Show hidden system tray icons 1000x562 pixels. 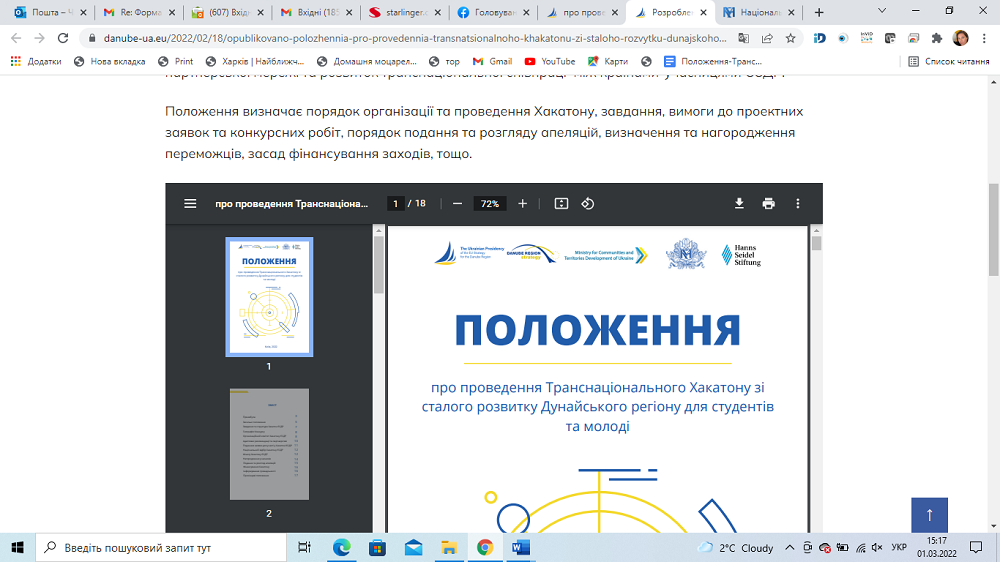pos(789,548)
